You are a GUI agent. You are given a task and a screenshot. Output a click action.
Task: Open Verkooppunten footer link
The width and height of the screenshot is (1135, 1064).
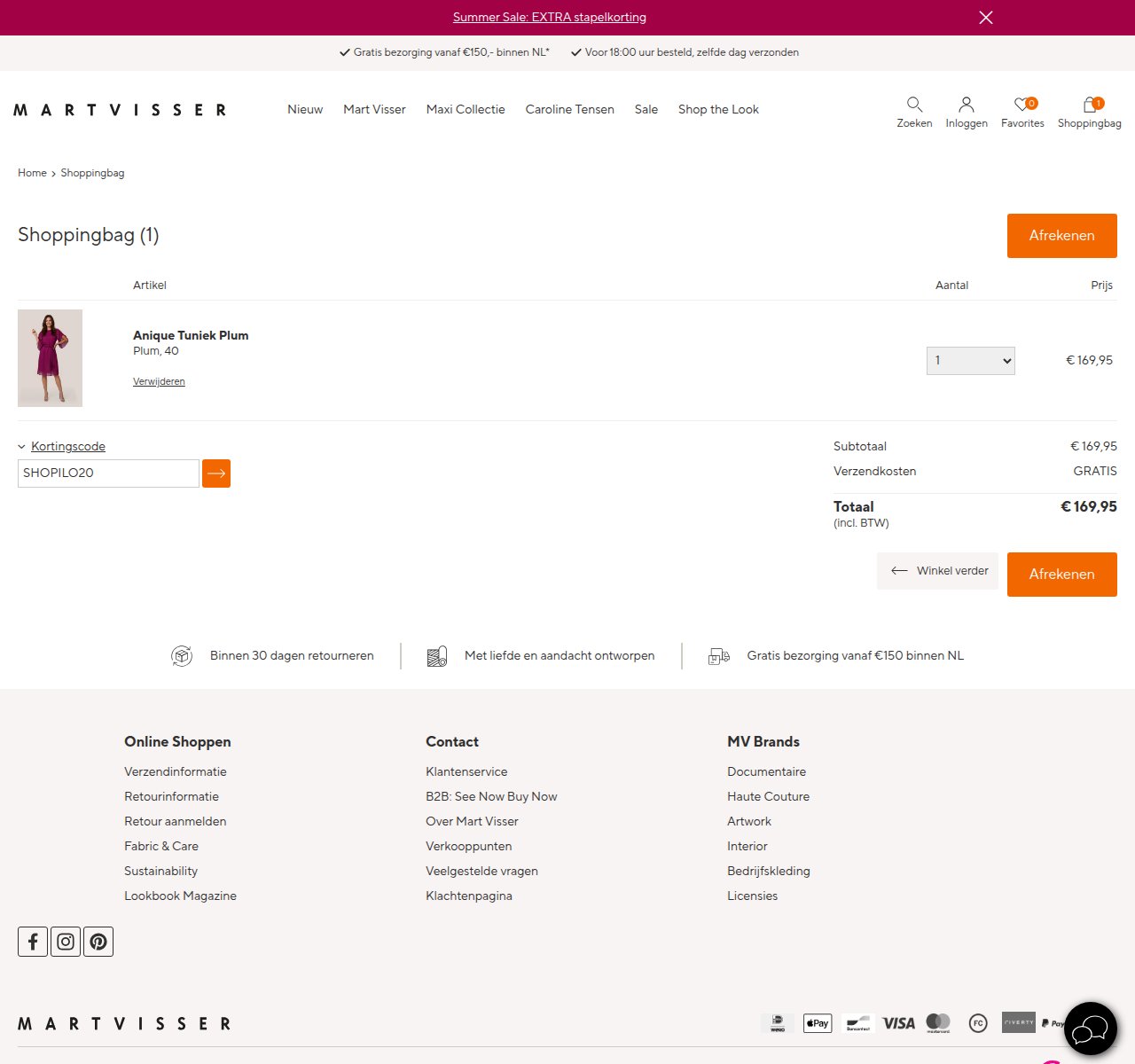click(469, 846)
